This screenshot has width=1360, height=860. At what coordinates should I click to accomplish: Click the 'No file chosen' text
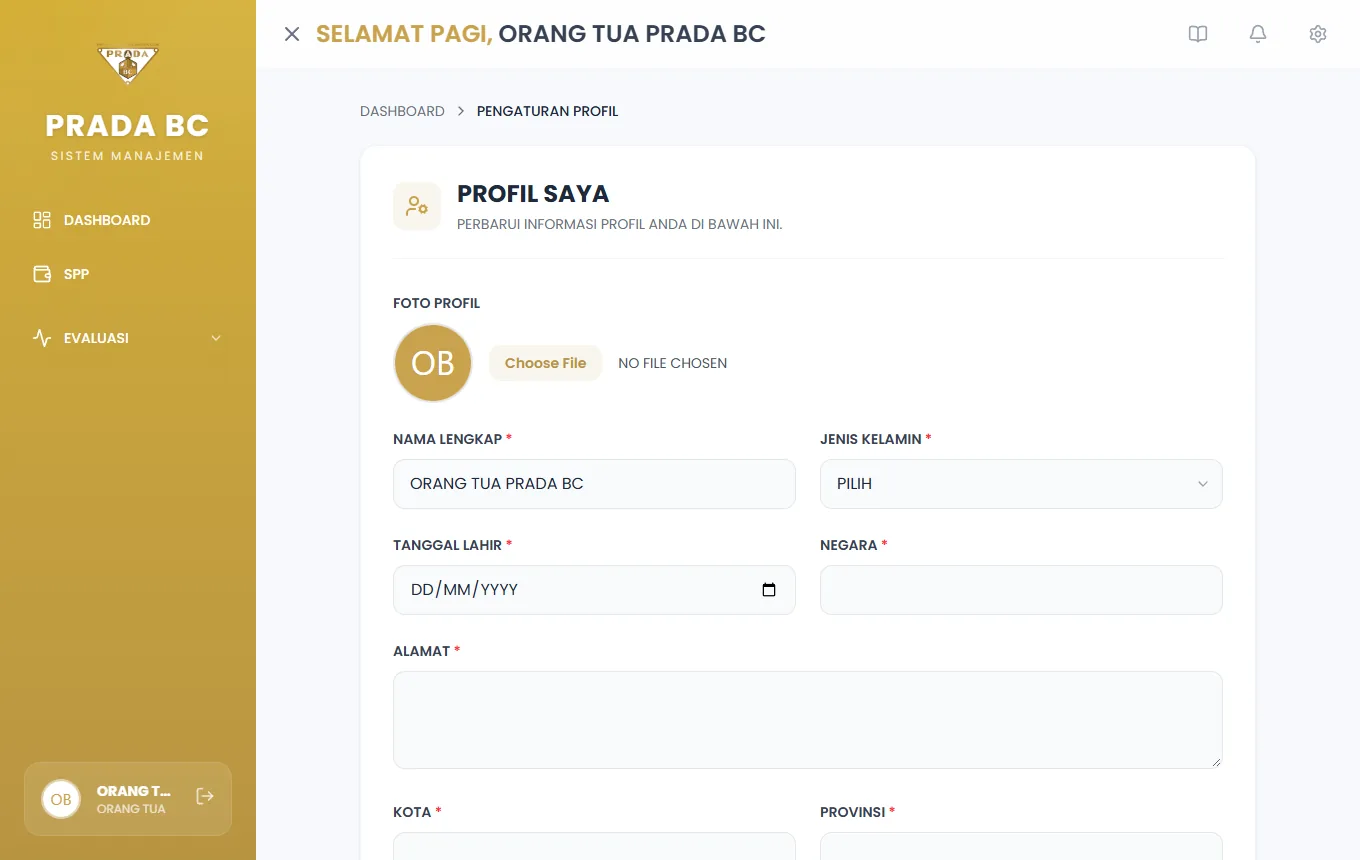pyautogui.click(x=672, y=363)
